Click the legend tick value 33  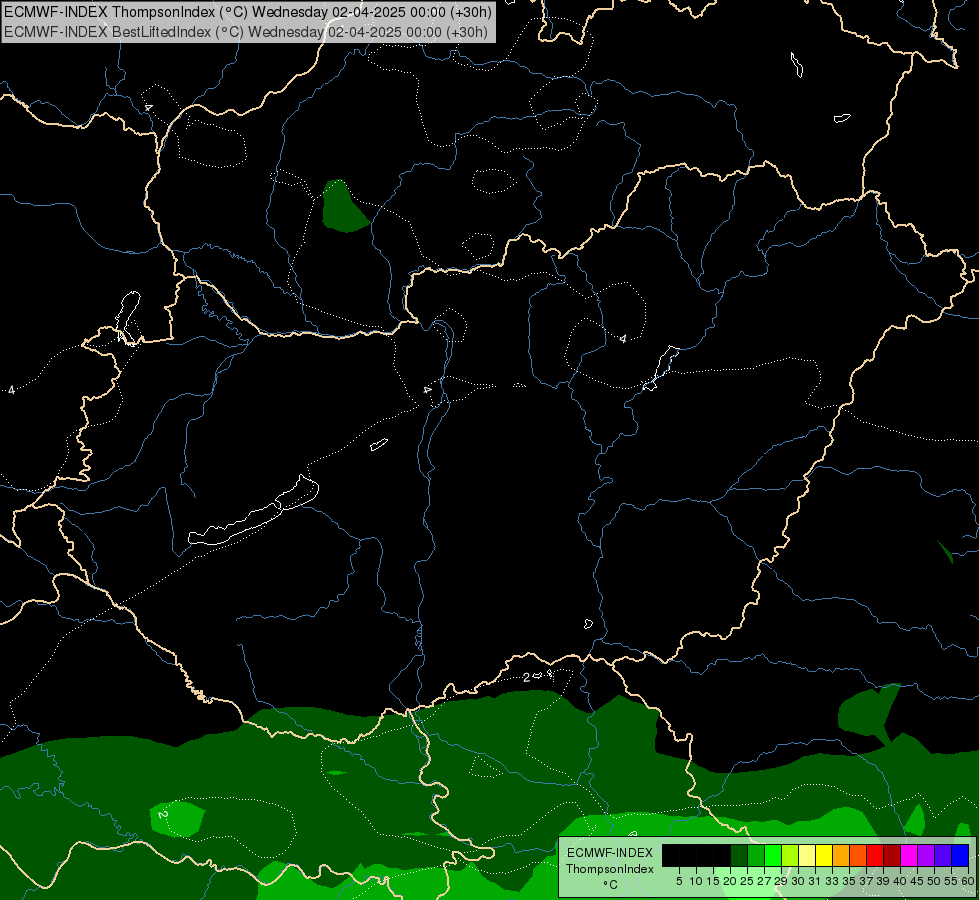[x=832, y=881]
